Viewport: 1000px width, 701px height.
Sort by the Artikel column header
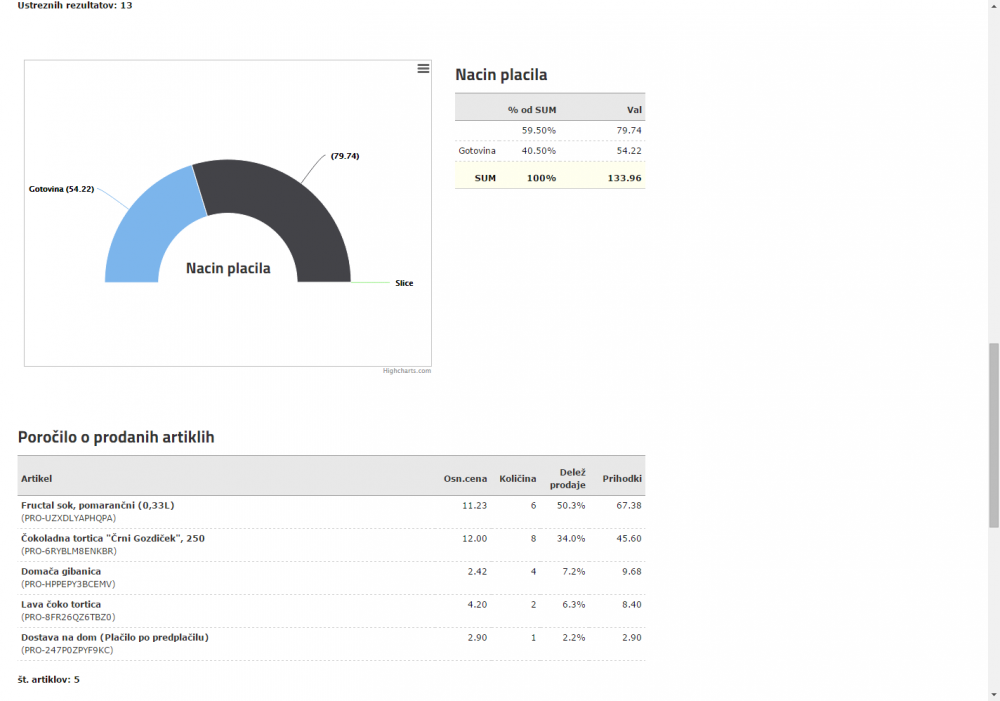pos(37,479)
